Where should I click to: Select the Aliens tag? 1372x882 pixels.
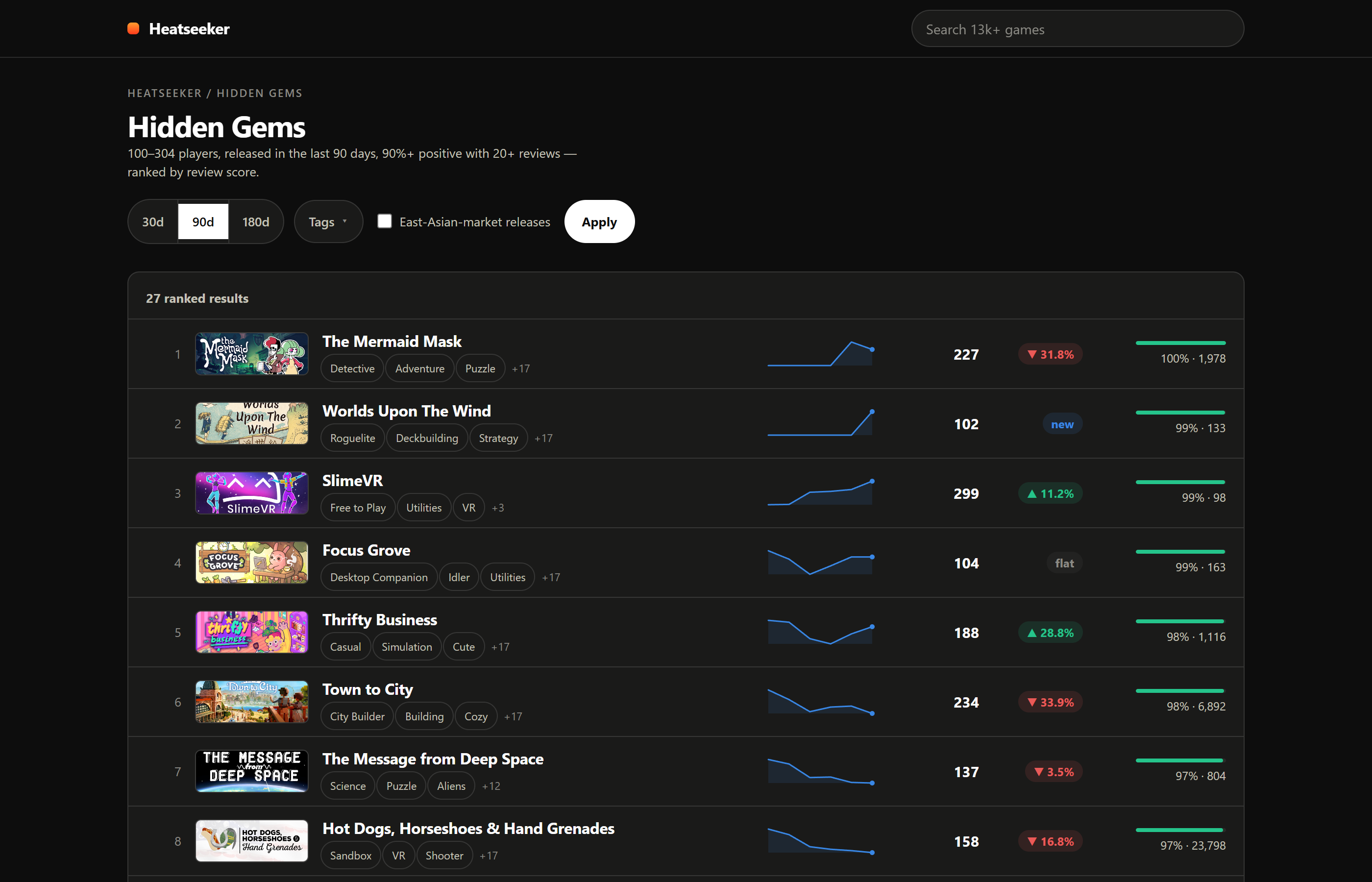click(x=451, y=786)
